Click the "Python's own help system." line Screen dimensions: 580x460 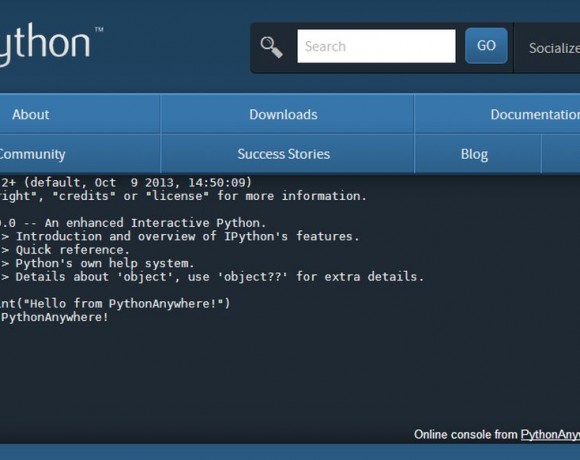coord(97,263)
